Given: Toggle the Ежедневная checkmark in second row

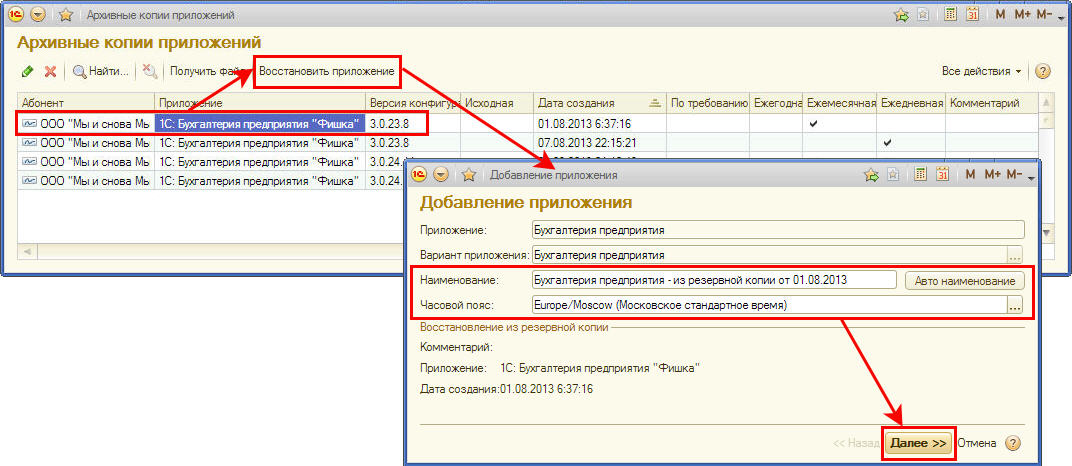Looking at the screenshot, I should pos(887,143).
